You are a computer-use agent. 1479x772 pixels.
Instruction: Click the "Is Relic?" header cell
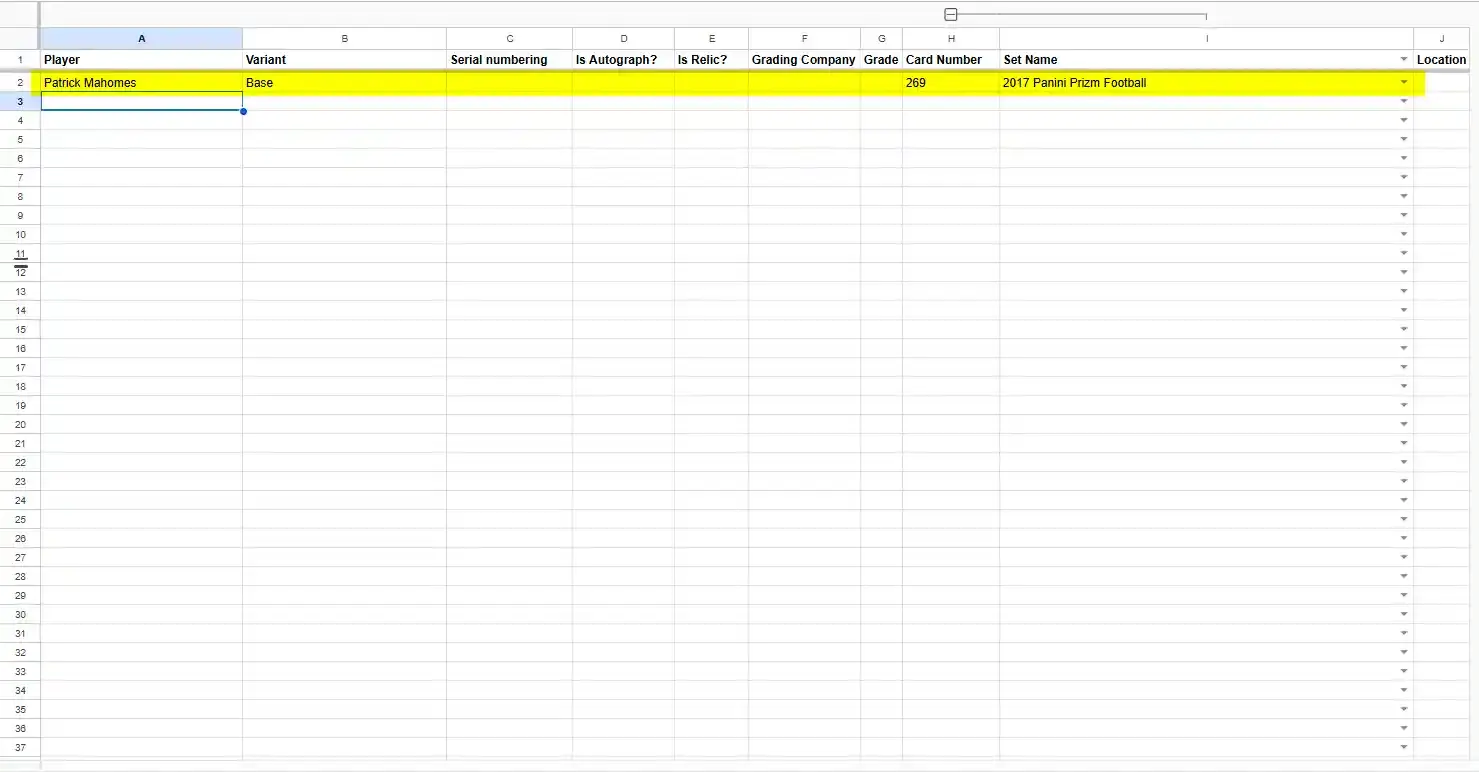pyautogui.click(x=711, y=60)
